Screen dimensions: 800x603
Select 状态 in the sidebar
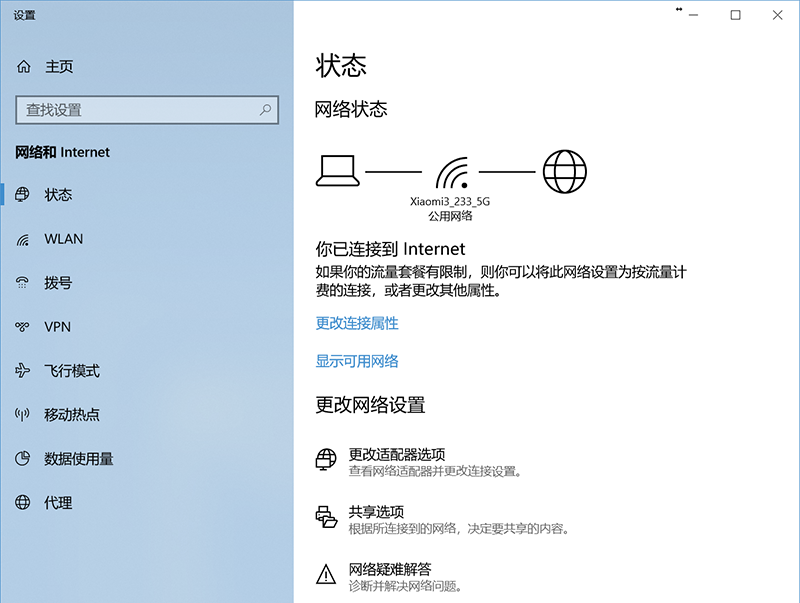click(x=58, y=194)
